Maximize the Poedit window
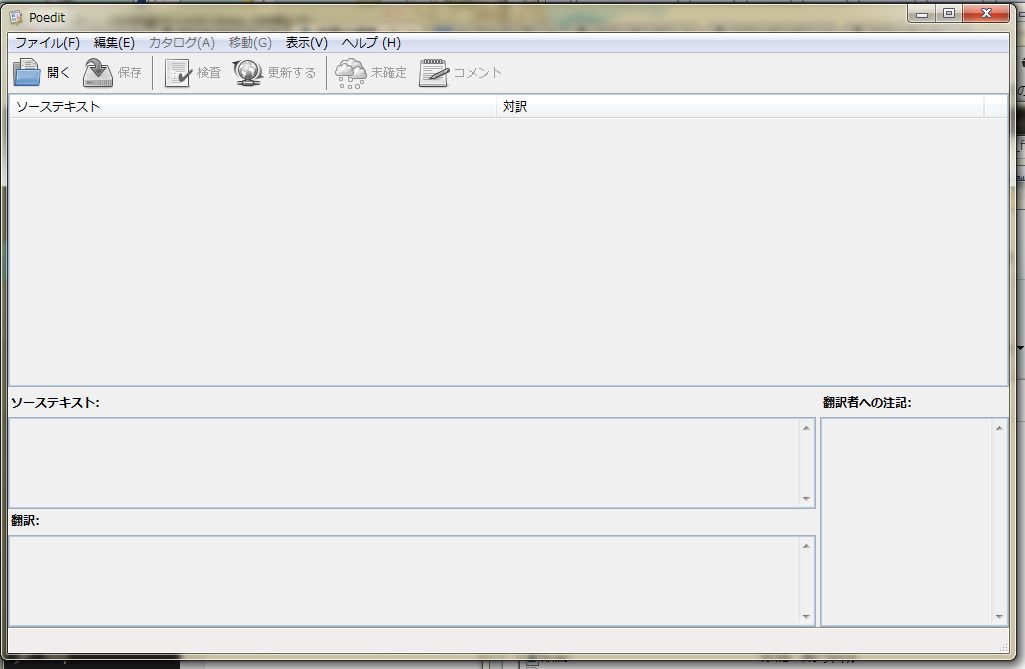This screenshot has height=669, width=1025. pos(949,13)
